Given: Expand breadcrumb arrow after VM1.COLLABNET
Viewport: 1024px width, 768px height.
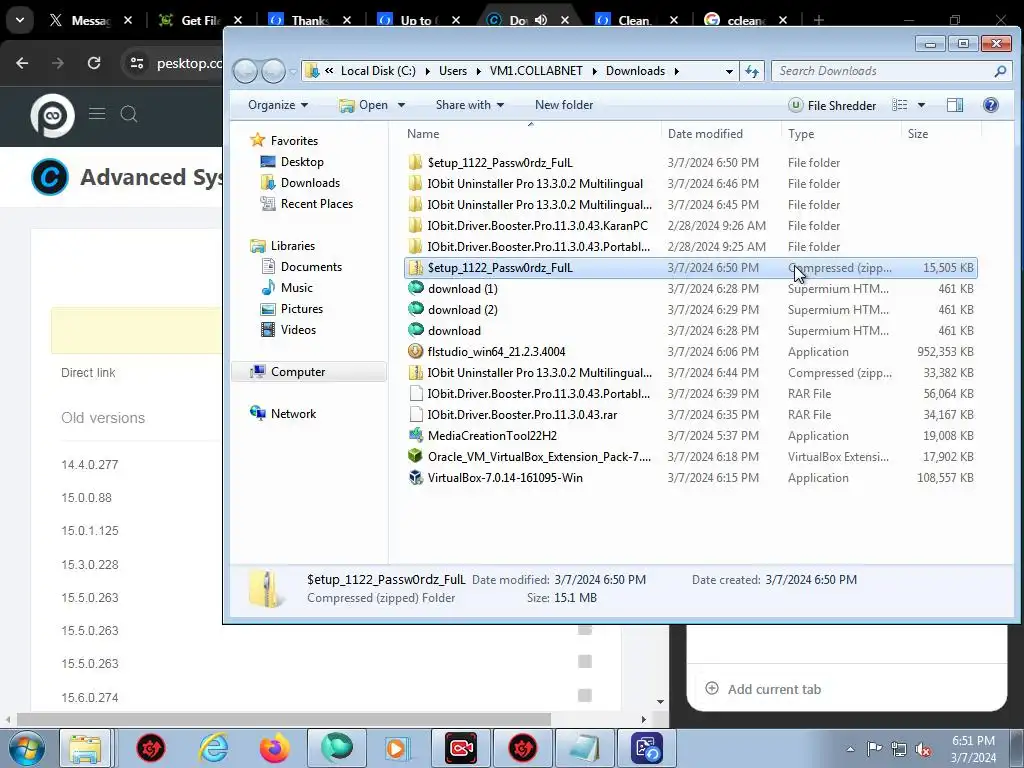Looking at the screenshot, I should (595, 71).
